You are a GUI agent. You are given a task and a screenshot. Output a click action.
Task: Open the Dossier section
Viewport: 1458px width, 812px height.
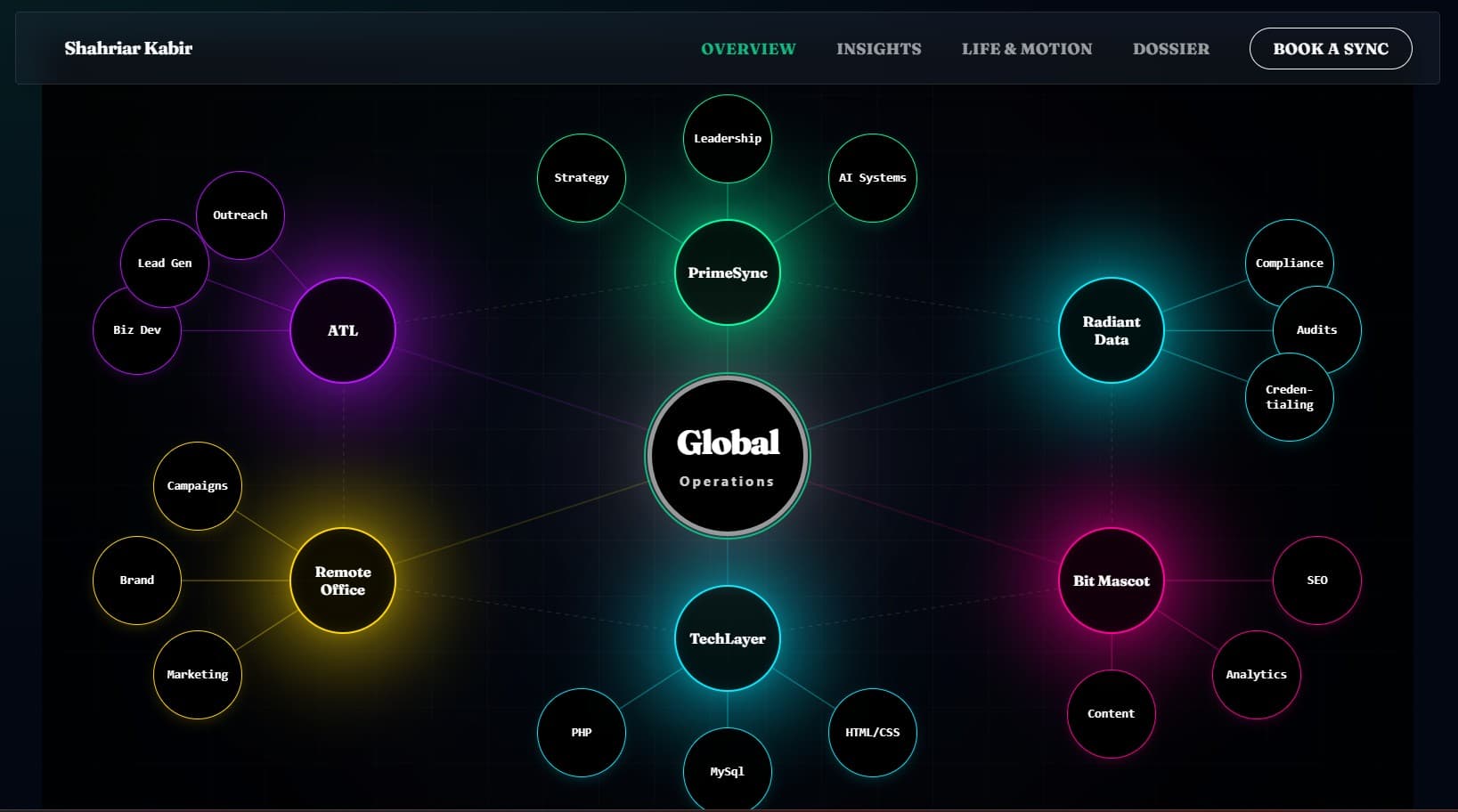(1170, 49)
